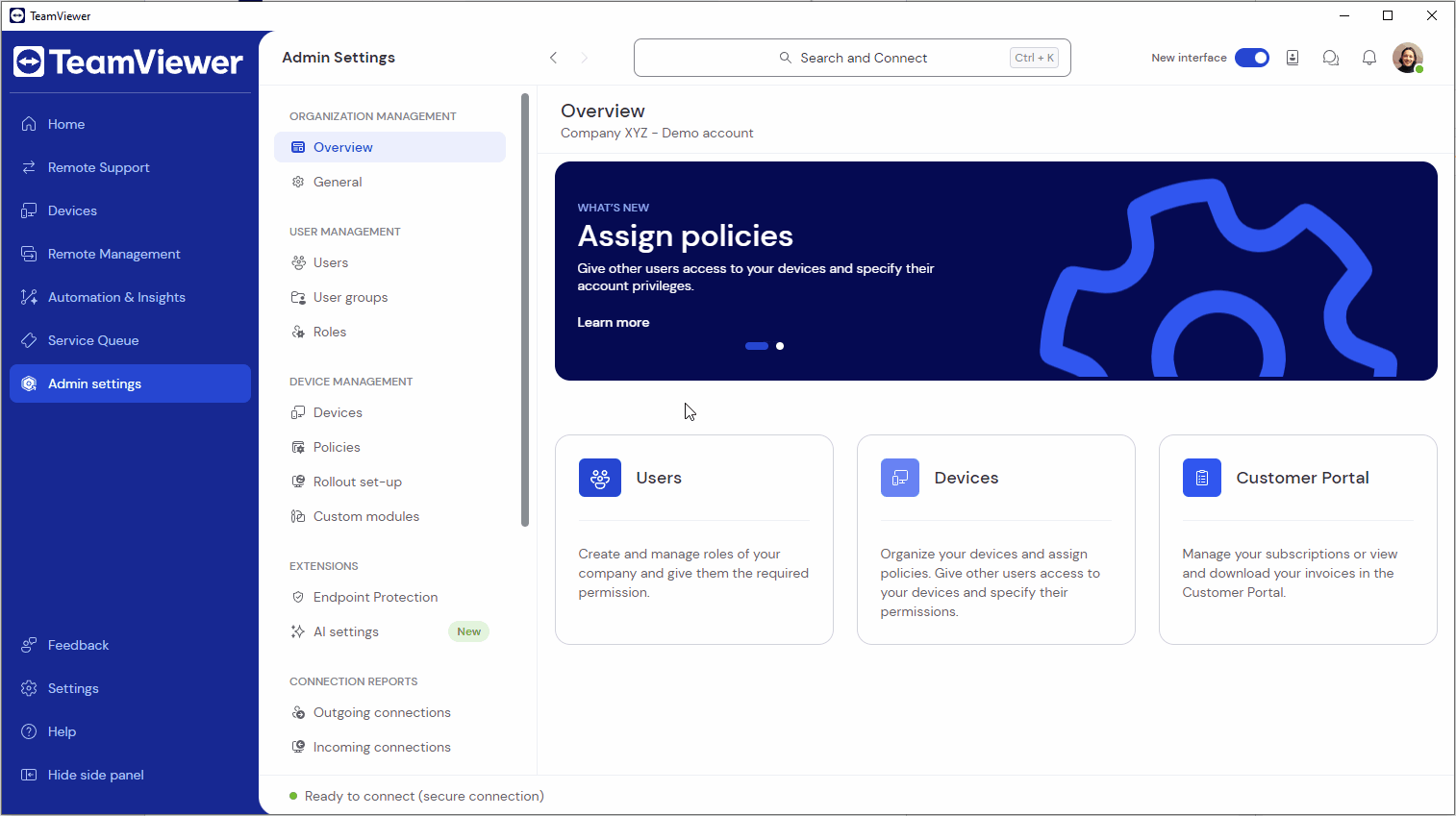This screenshot has width=1456, height=816.
Task: Click the Devices icon in left sidebar
Action: click(x=29, y=210)
